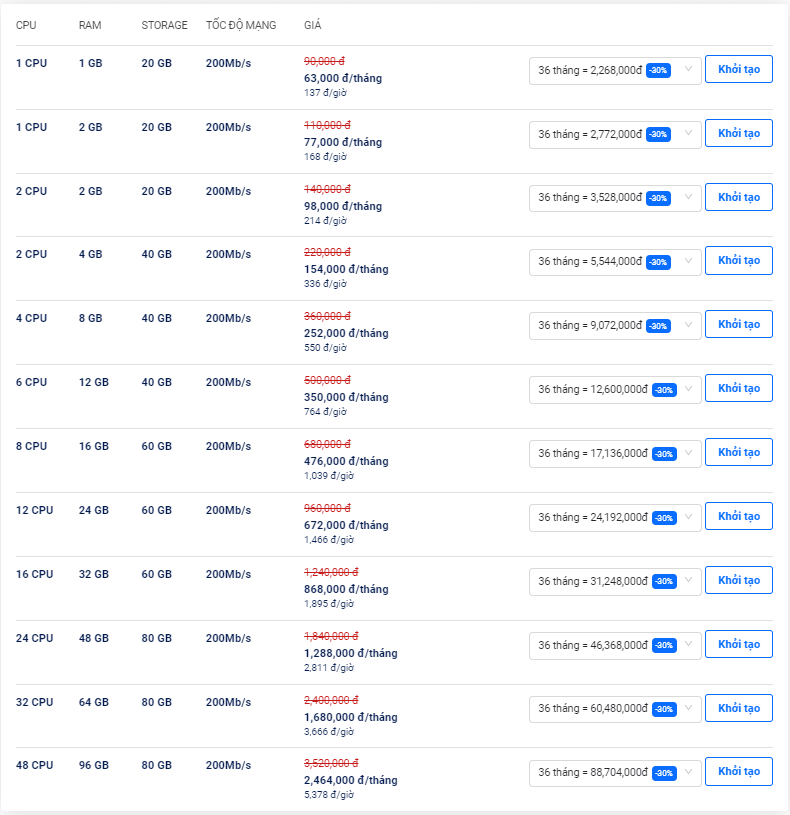Click Khởi tạo for 1 CPU 1 GB plan

click(x=739, y=69)
